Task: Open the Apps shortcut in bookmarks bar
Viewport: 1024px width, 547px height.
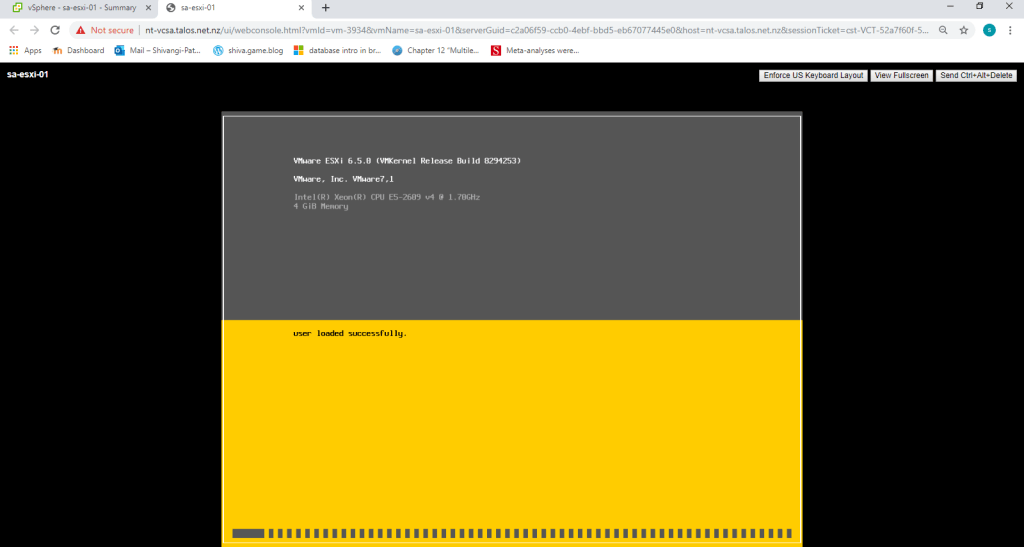Action: pos(25,50)
